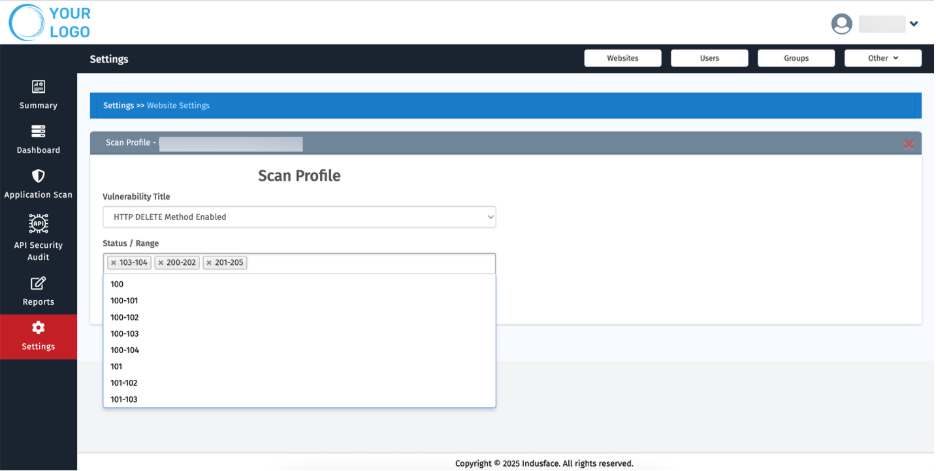The image size is (936, 471).
Task: Select the 100-101 range option
Action: point(299,301)
